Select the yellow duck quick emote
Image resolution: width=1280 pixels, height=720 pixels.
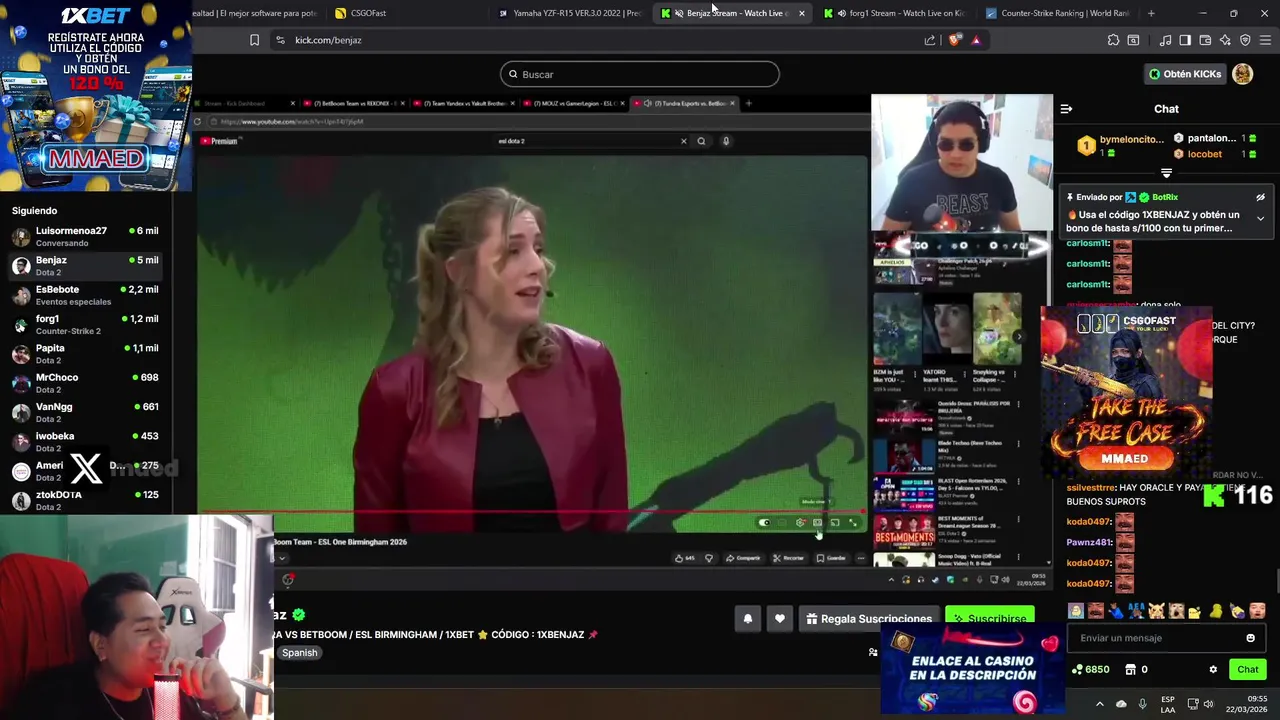[1216, 611]
